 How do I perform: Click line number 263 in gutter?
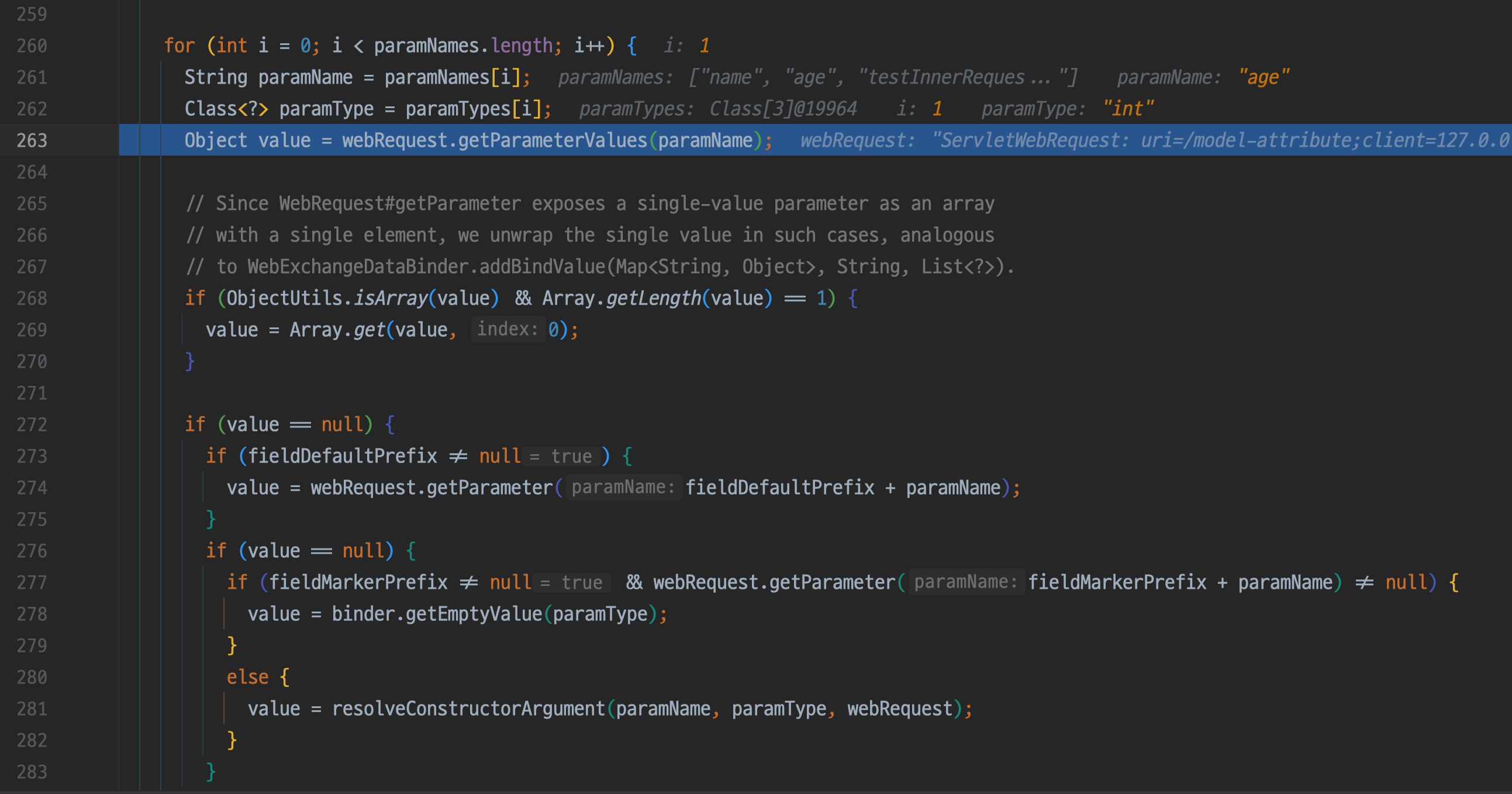(x=32, y=140)
